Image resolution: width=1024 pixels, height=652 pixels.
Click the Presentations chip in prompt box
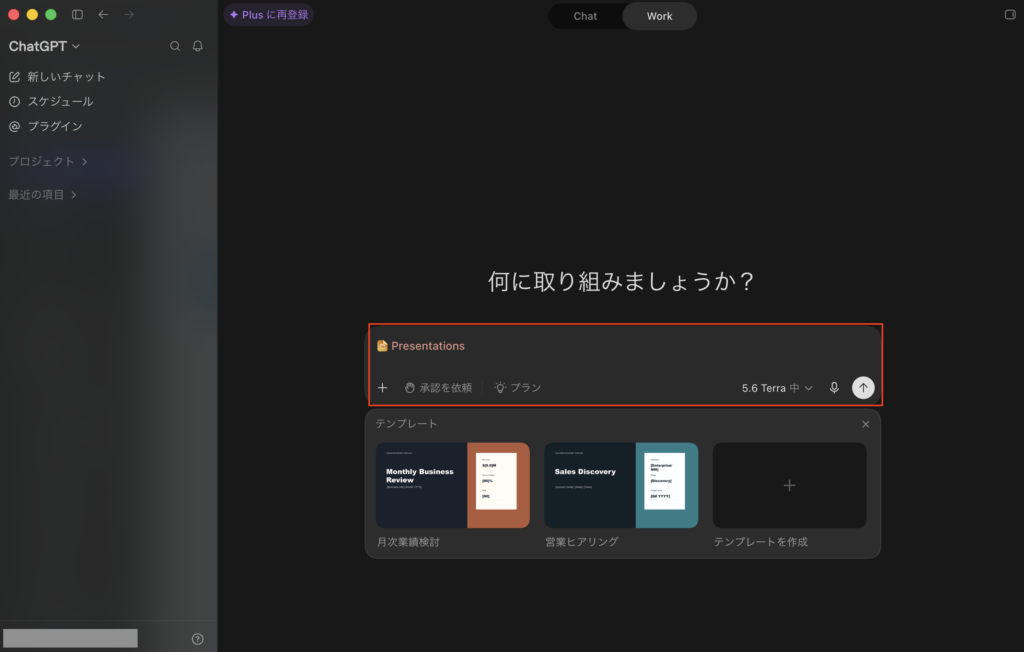coord(421,346)
